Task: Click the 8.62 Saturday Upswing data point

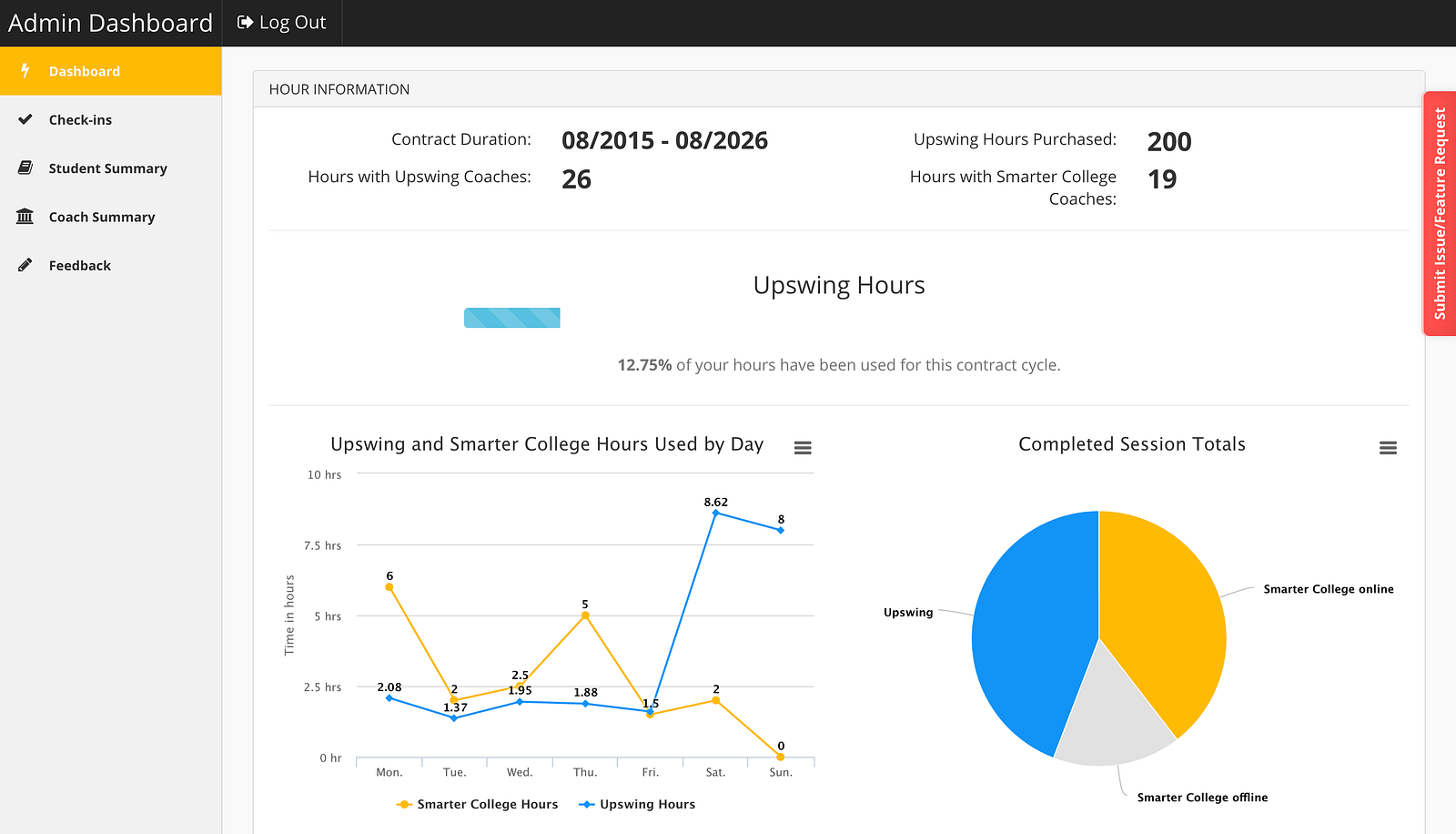Action: (716, 513)
